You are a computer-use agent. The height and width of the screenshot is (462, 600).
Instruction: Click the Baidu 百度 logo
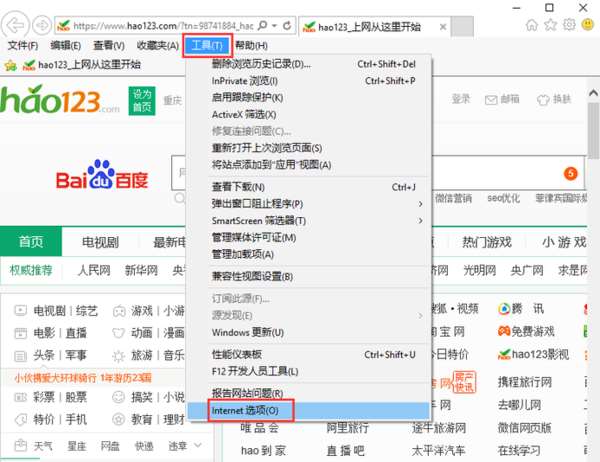(x=102, y=175)
